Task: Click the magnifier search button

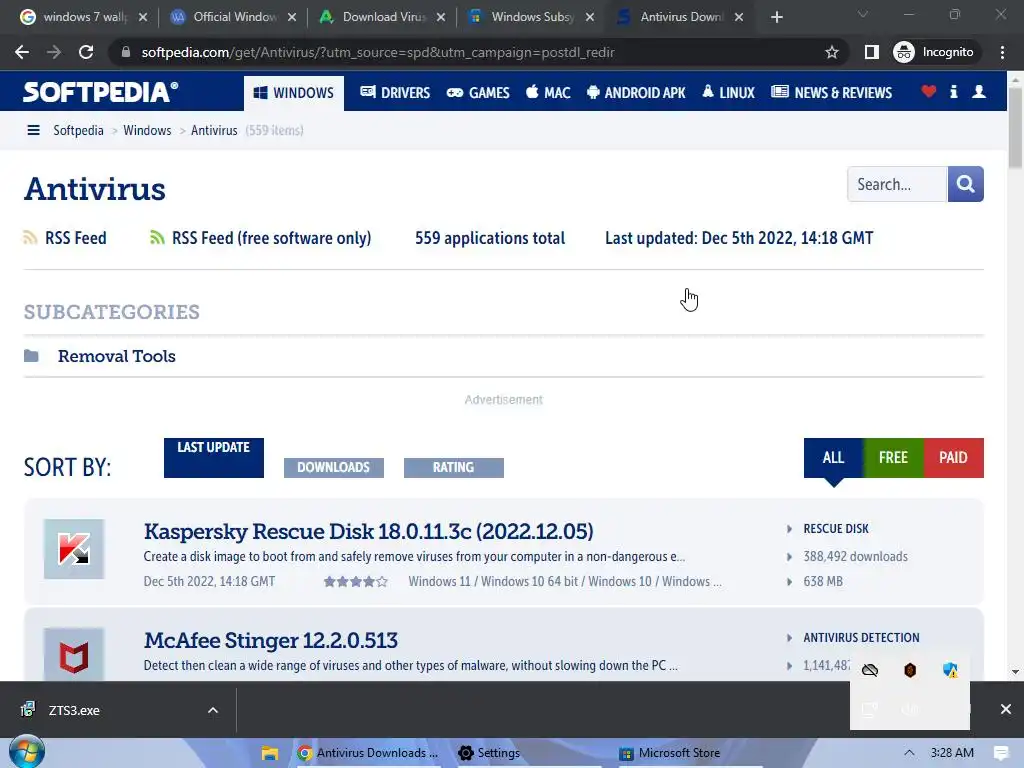Action: (x=965, y=184)
